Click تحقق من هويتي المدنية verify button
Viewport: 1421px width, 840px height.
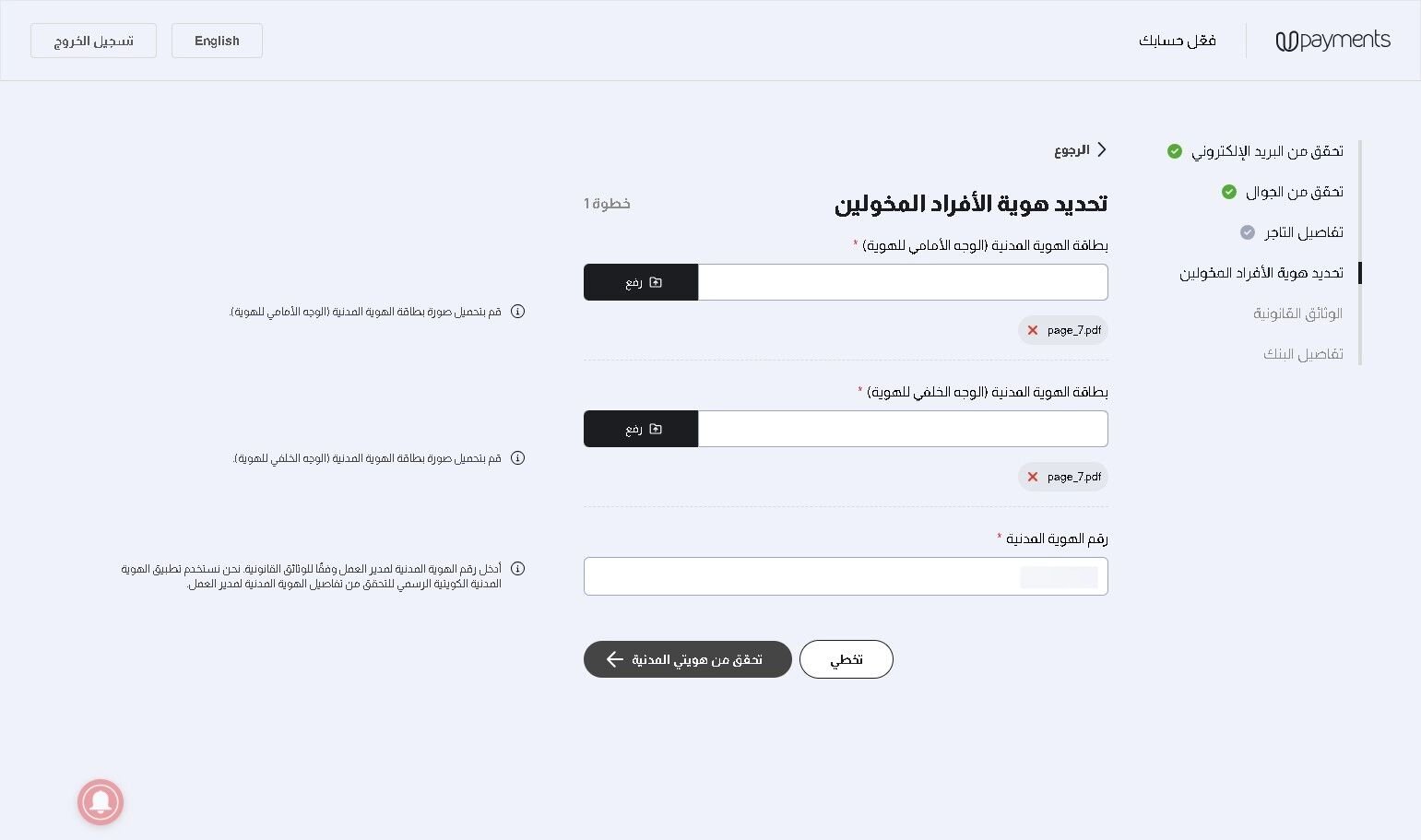click(x=687, y=659)
